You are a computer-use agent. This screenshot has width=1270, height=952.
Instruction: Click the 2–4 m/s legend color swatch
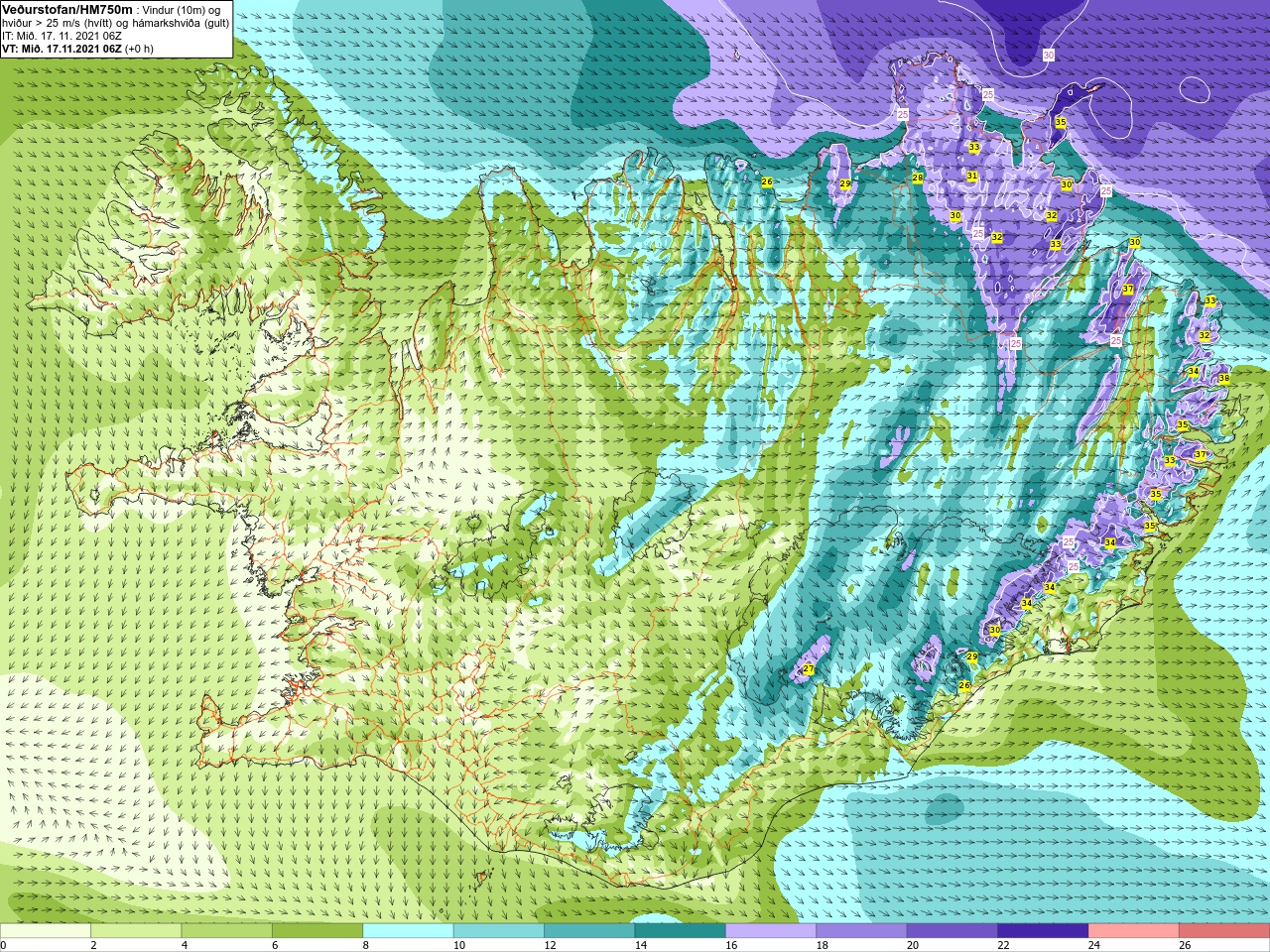(136, 931)
